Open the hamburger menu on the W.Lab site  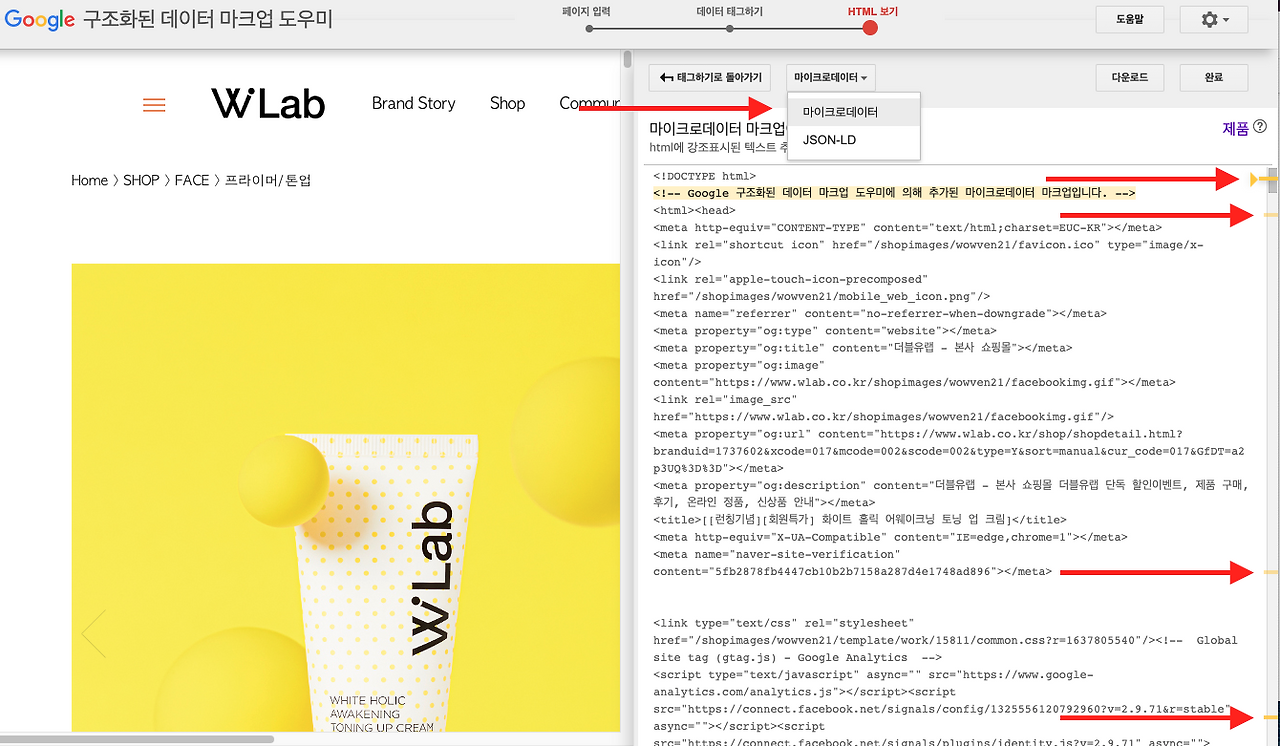click(154, 104)
